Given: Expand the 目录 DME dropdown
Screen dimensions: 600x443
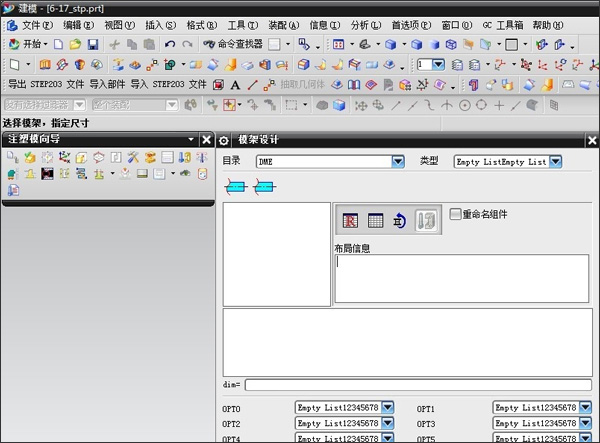Looking at the screenshot, I should [x=398, y=161].
